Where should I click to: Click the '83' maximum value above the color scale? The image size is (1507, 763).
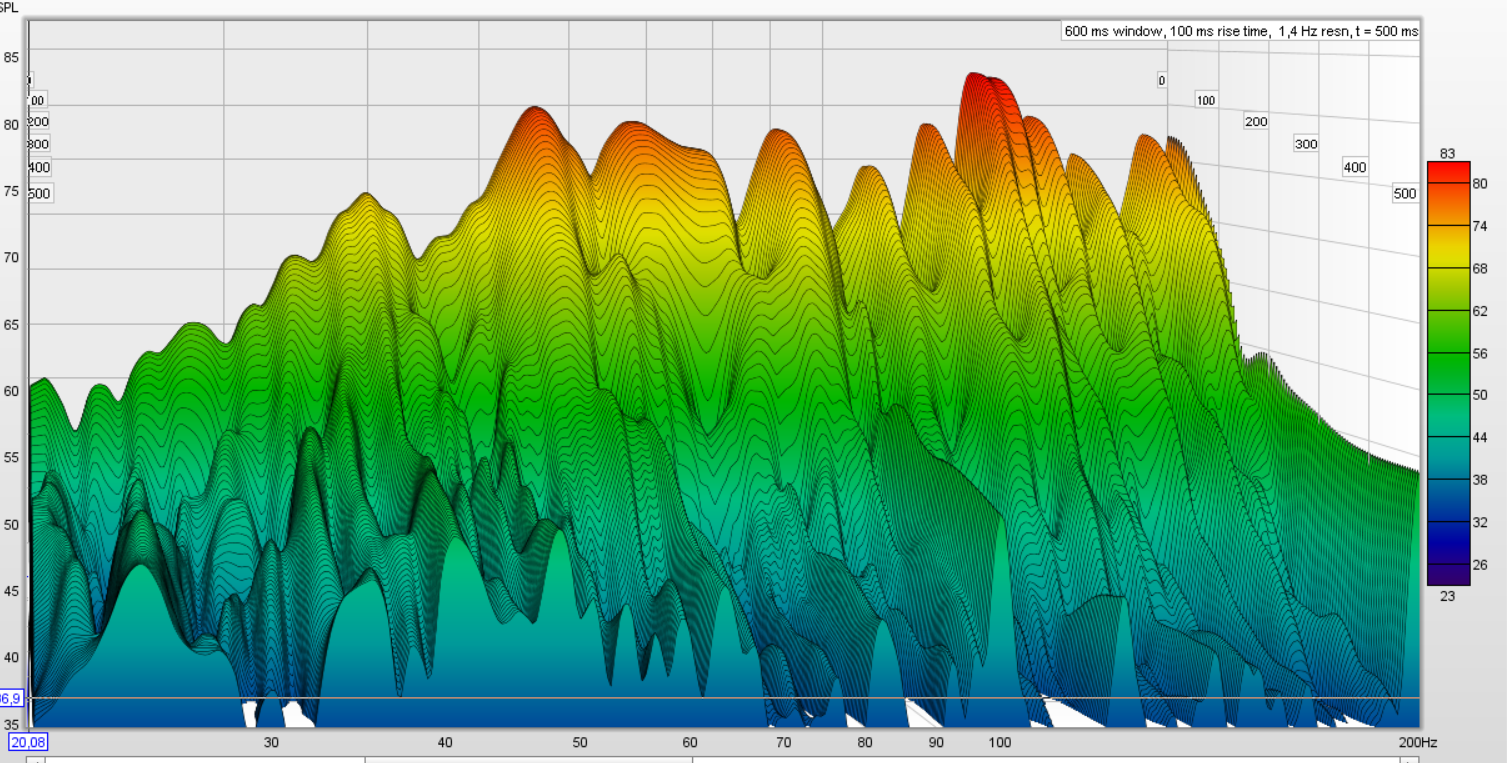[x=1447, y=153]
